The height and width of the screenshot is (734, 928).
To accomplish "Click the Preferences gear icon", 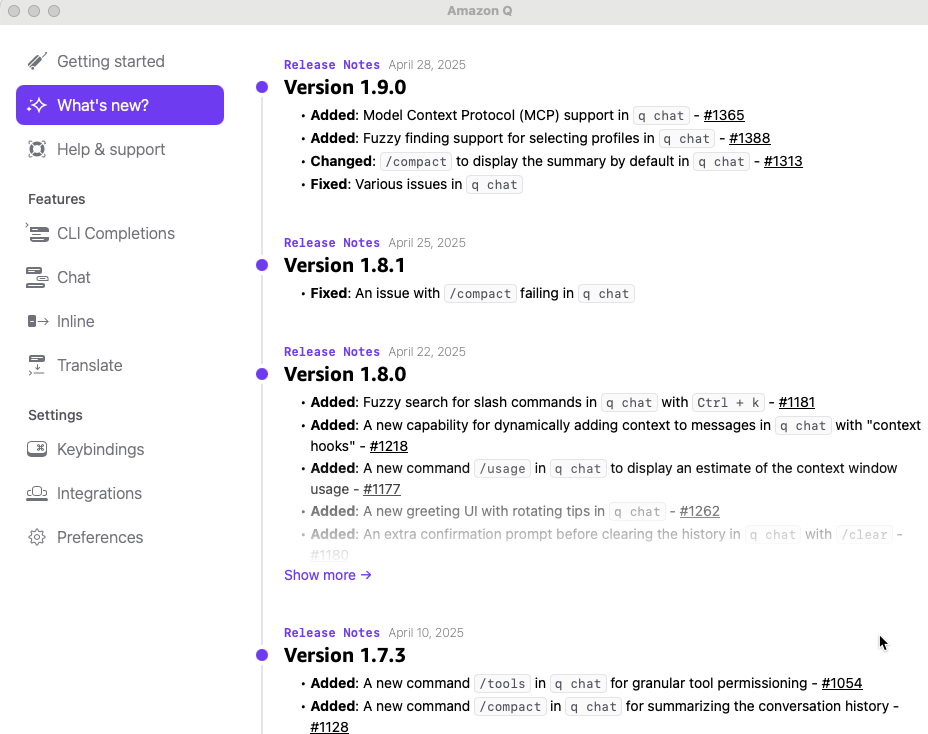I will pos(37,537).
